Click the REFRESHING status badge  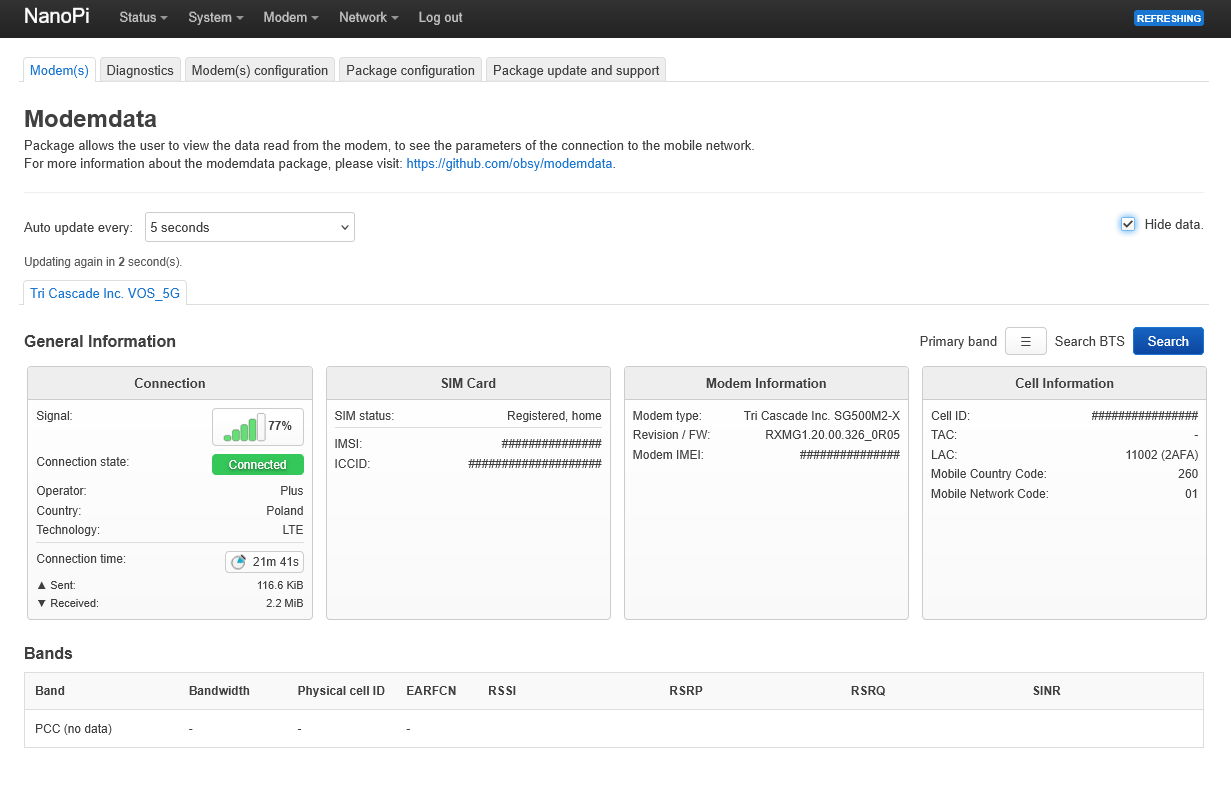coord(1168,18)
